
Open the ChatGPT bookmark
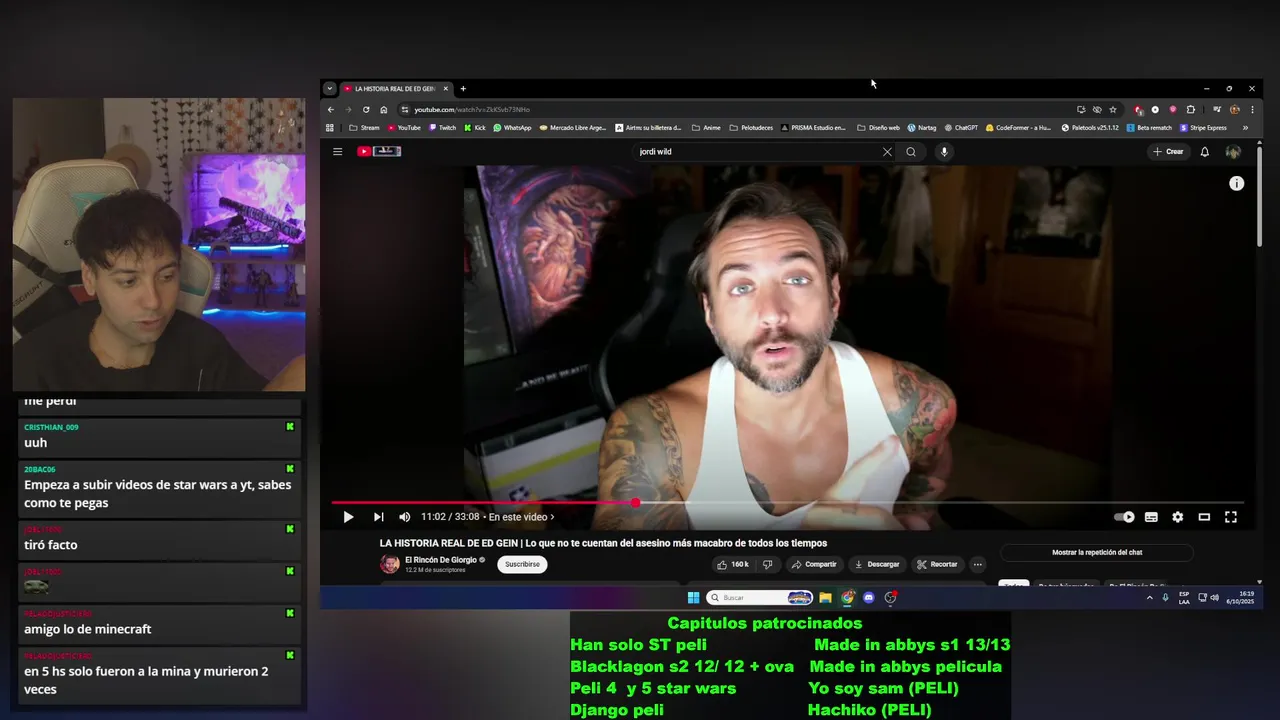coord(961,128)
